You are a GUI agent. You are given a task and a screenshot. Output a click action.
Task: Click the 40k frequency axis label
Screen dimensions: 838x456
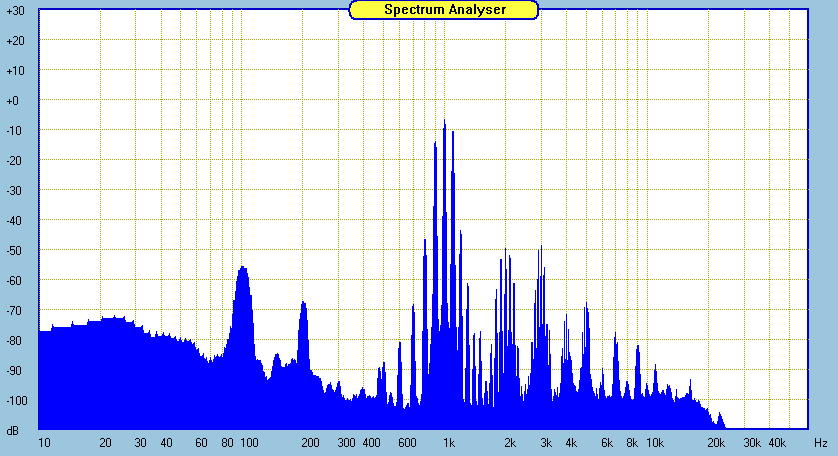click(x=777, y=442)
